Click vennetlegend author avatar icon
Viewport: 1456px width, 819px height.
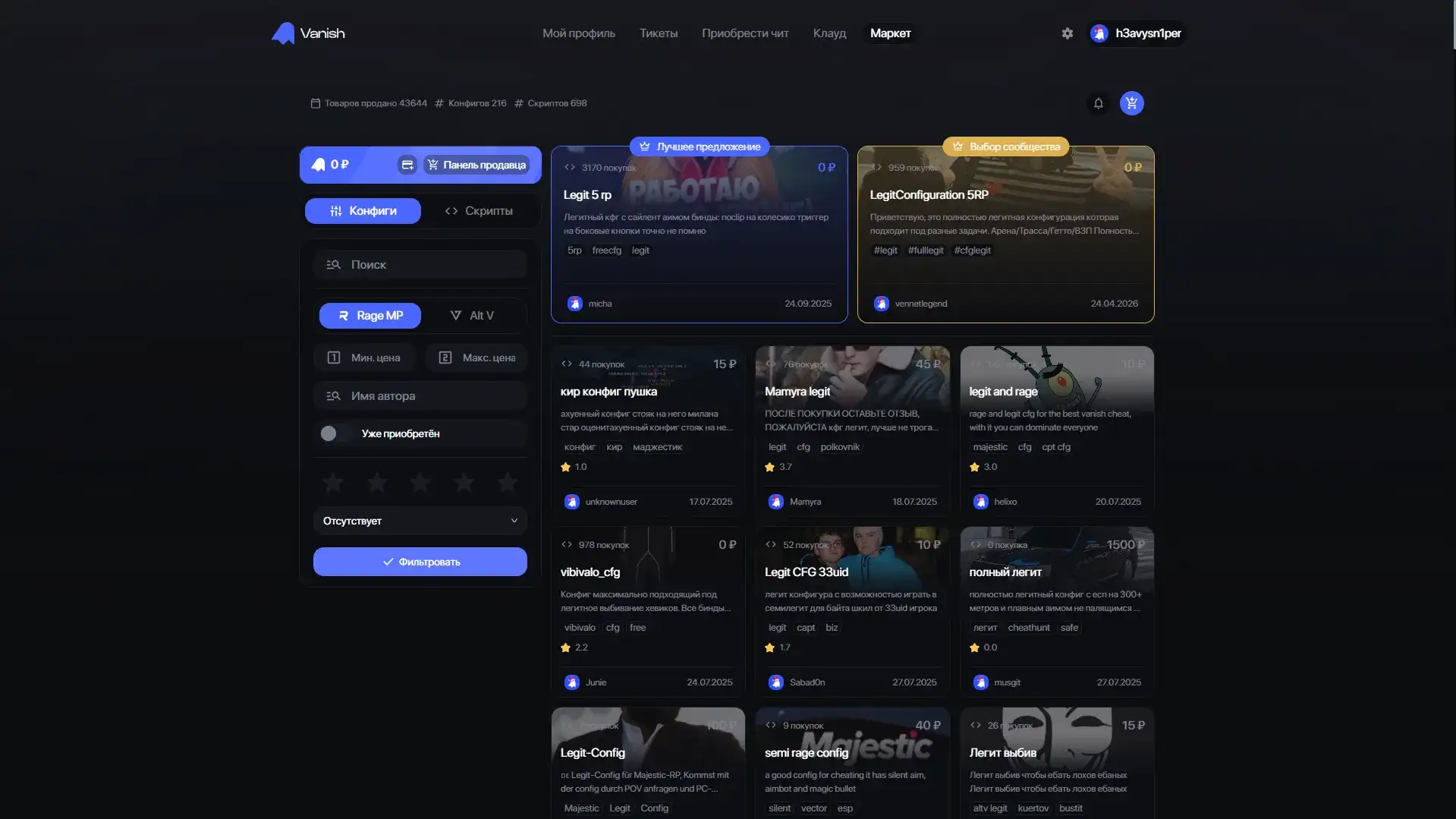[x=881, y=304]
